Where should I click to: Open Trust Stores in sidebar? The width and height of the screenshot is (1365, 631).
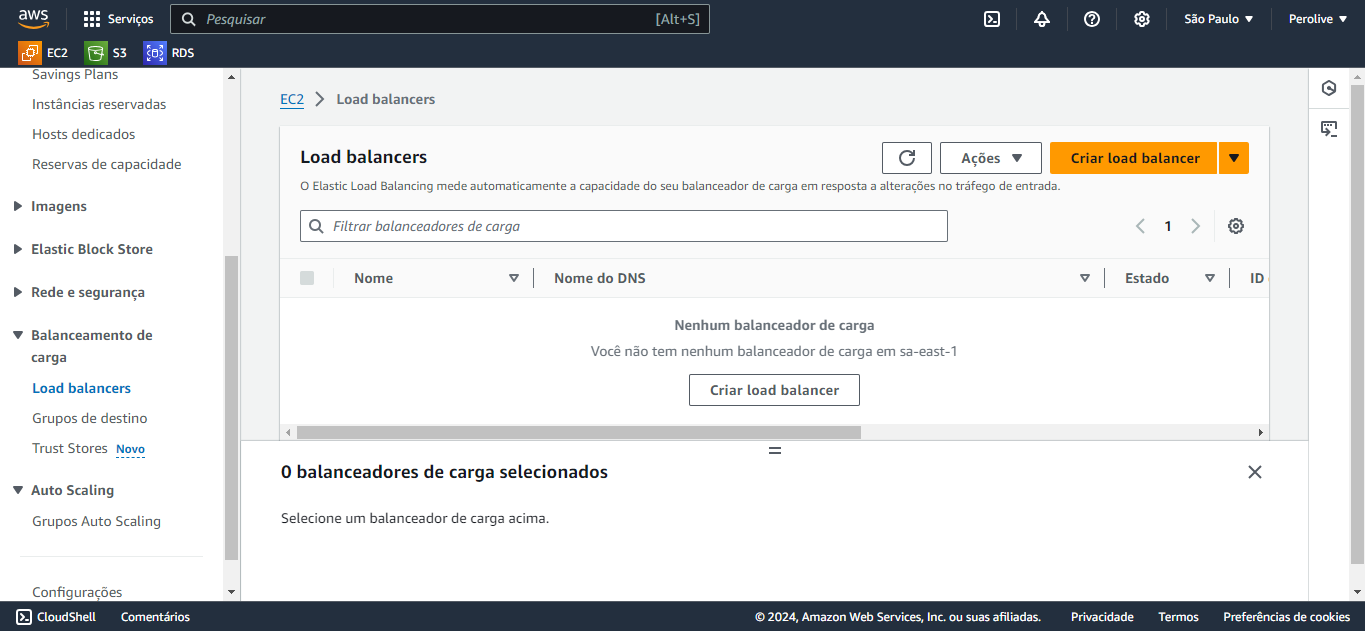point(69,448)
